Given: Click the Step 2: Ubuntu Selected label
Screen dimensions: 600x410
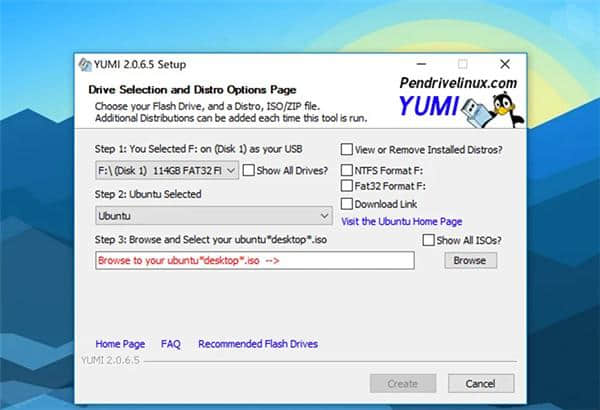Looking at the screenshot, I should pos(148,194).
